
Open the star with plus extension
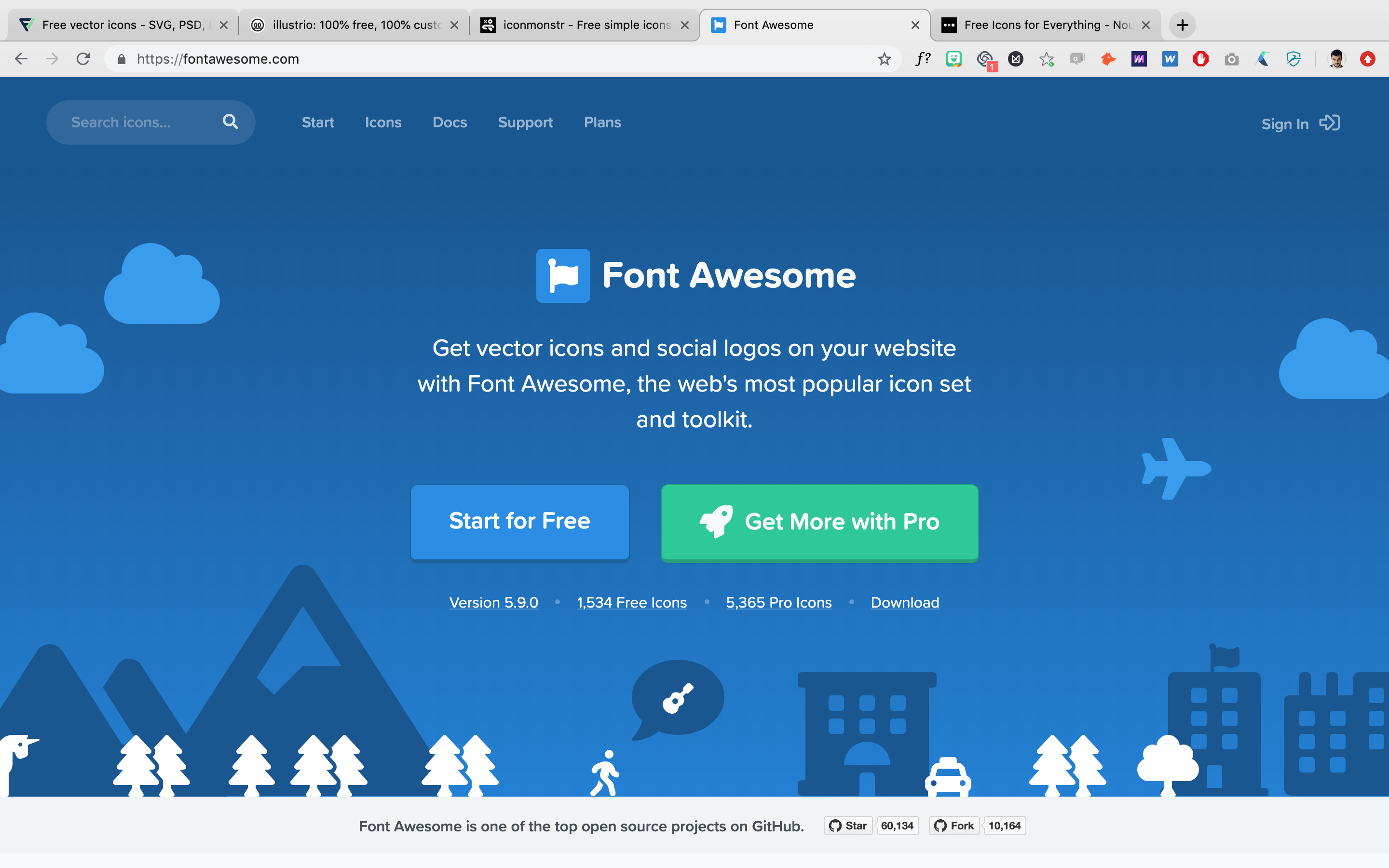(x=1047, y=59)
